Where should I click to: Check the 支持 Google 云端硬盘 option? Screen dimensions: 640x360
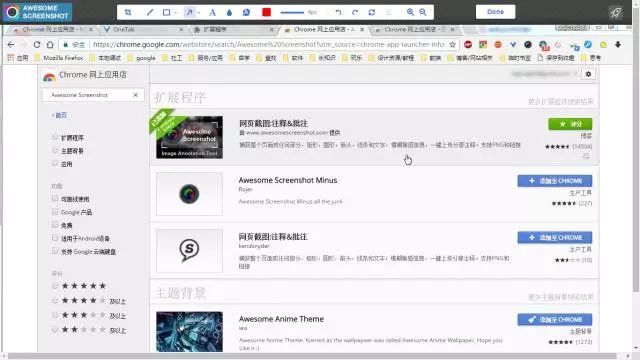(x=55, y=251)
